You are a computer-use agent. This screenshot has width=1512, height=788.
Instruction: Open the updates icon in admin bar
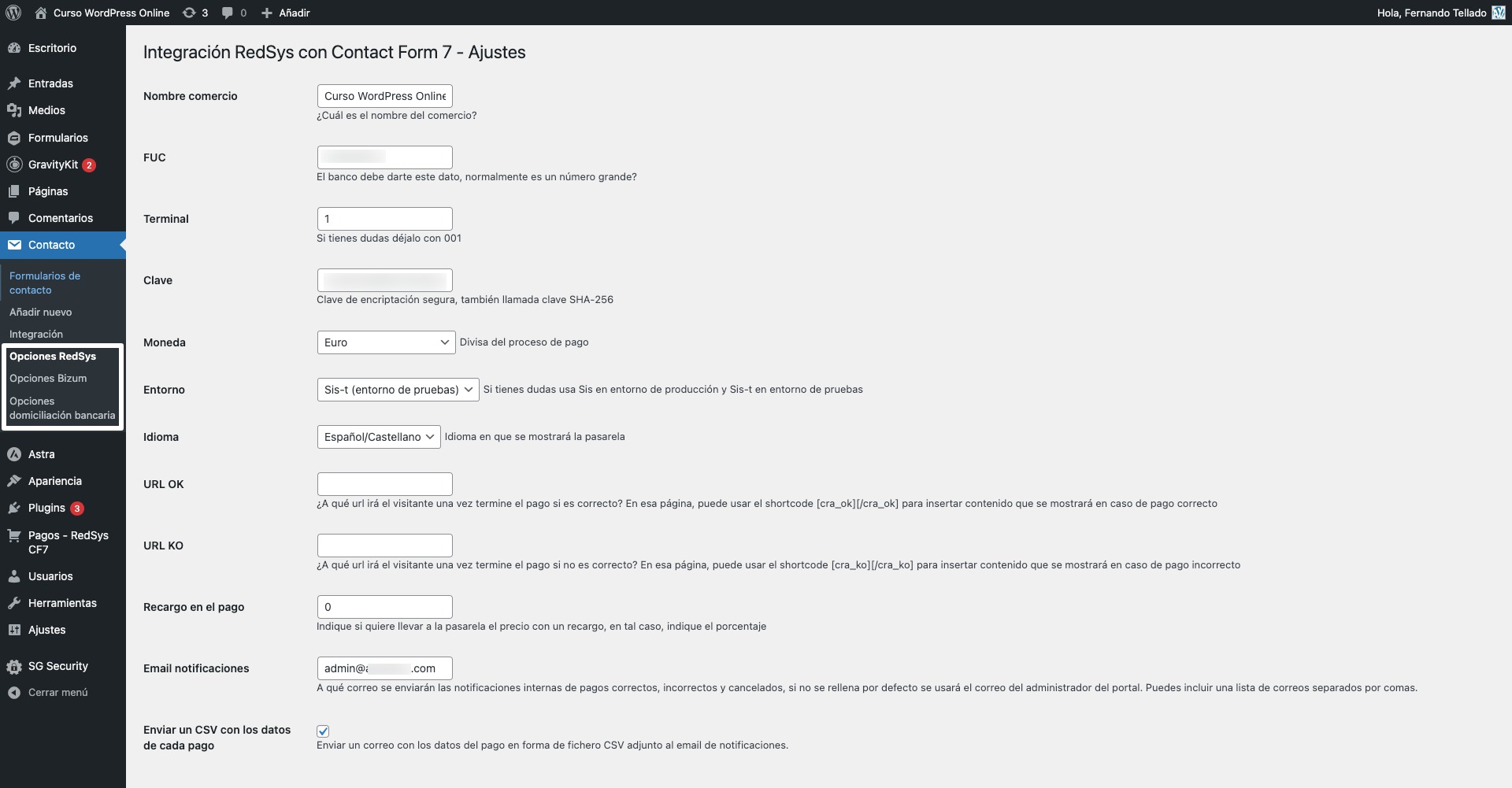coord(189,13)
